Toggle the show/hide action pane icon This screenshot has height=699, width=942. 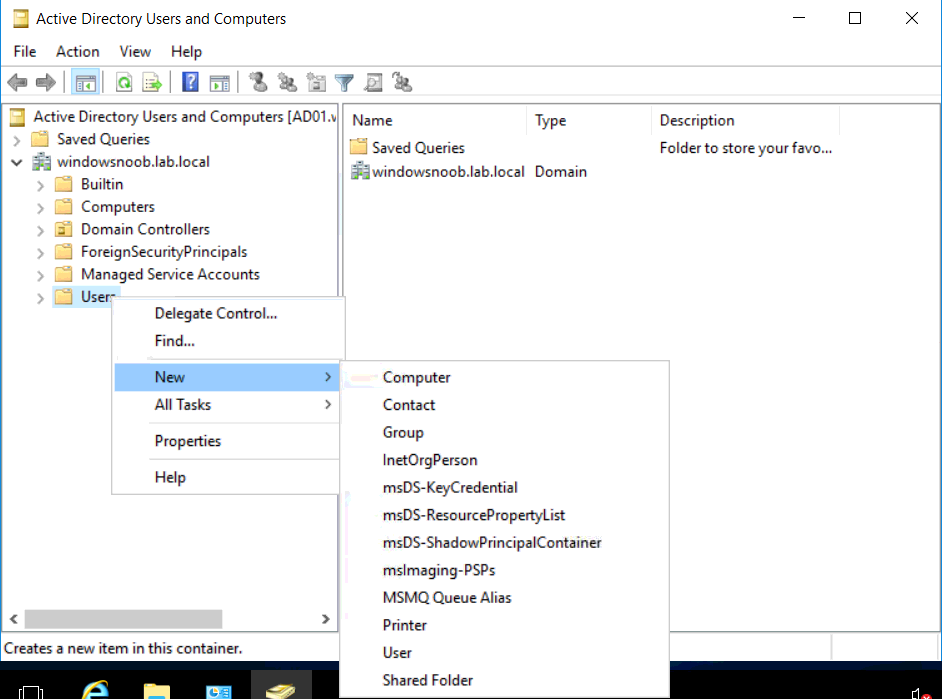(219, 82)
